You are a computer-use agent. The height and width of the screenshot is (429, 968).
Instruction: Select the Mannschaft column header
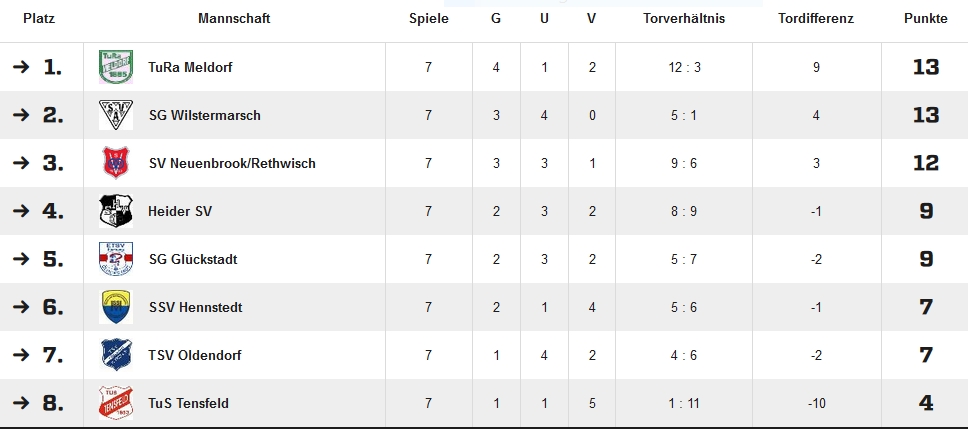coord(234,19)
